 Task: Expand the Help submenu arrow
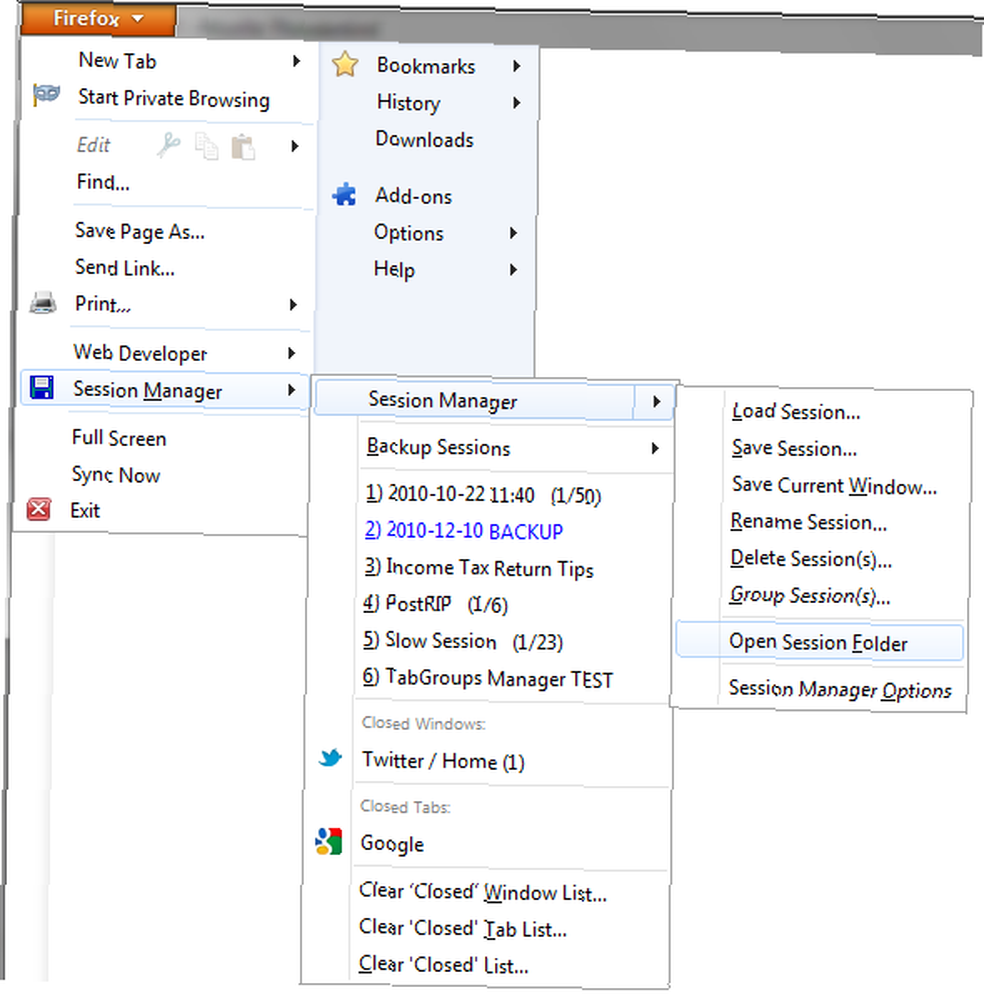pos(513,270)
